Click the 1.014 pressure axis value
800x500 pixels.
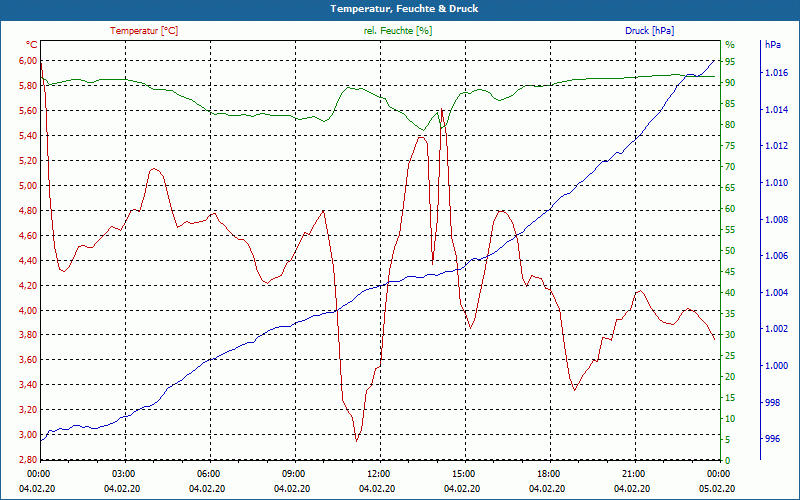coord(776,110)
